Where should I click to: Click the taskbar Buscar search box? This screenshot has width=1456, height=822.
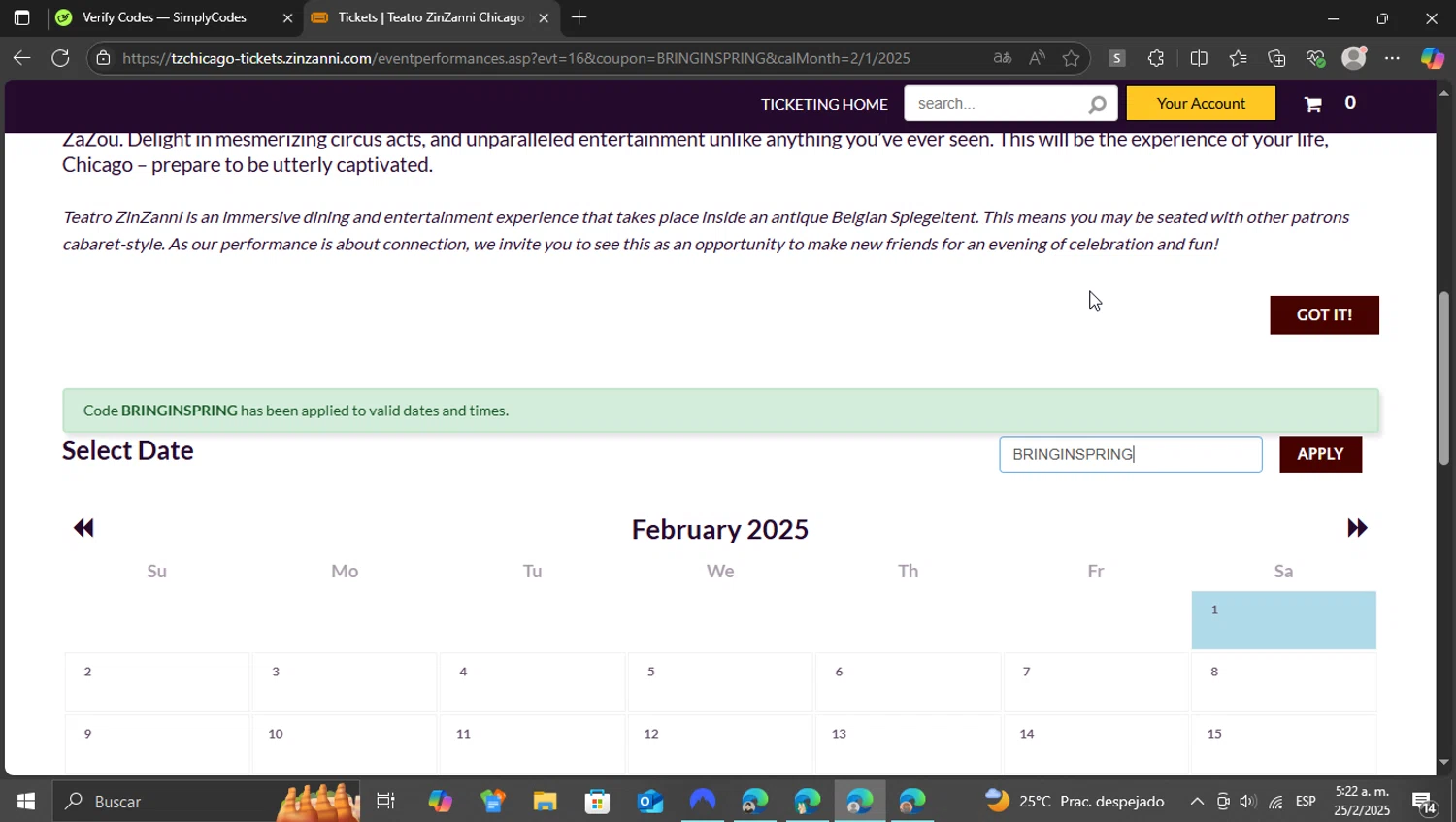(x=206, y=802)
